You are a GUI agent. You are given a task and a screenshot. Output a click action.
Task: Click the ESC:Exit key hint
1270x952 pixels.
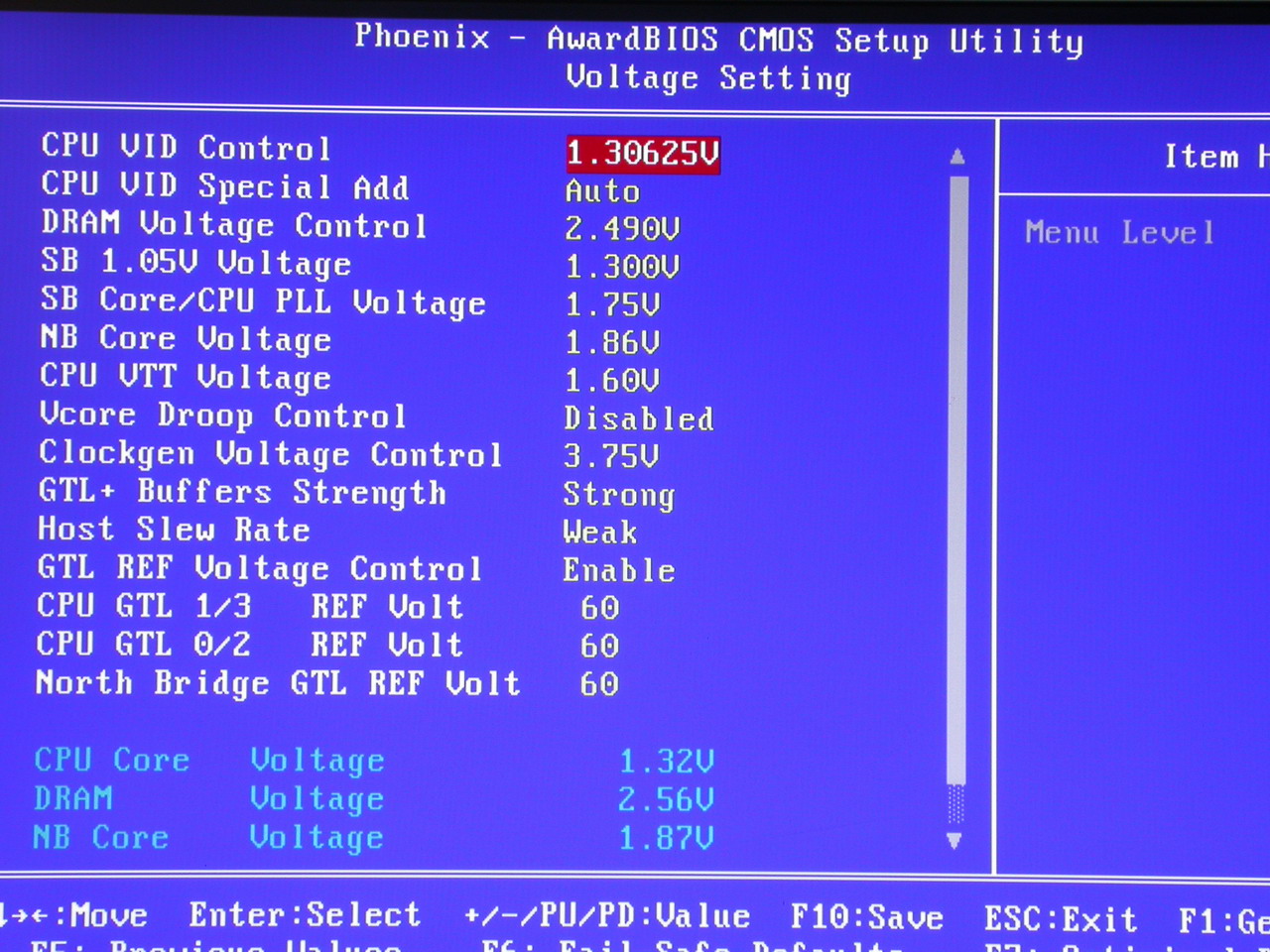pyautogui.click(x=1061, y=919)
